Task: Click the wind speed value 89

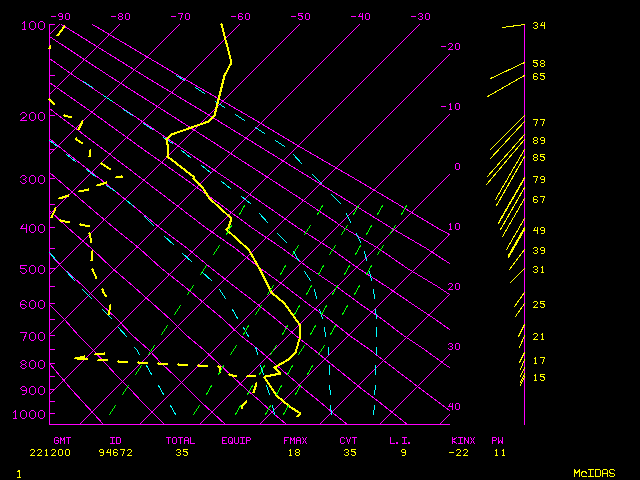Action: [539, 141]
